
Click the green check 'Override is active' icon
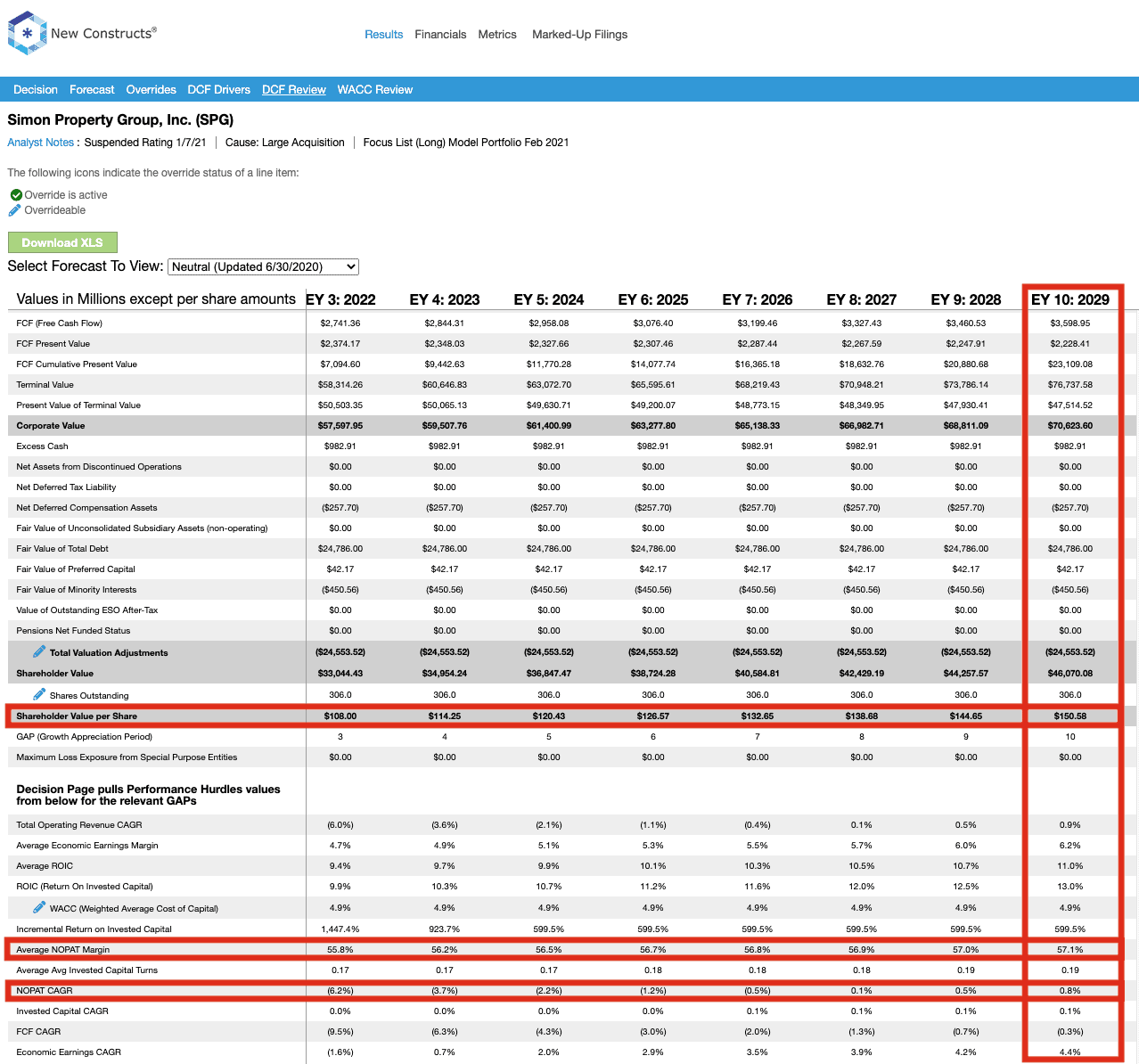(x=16, y=195)
